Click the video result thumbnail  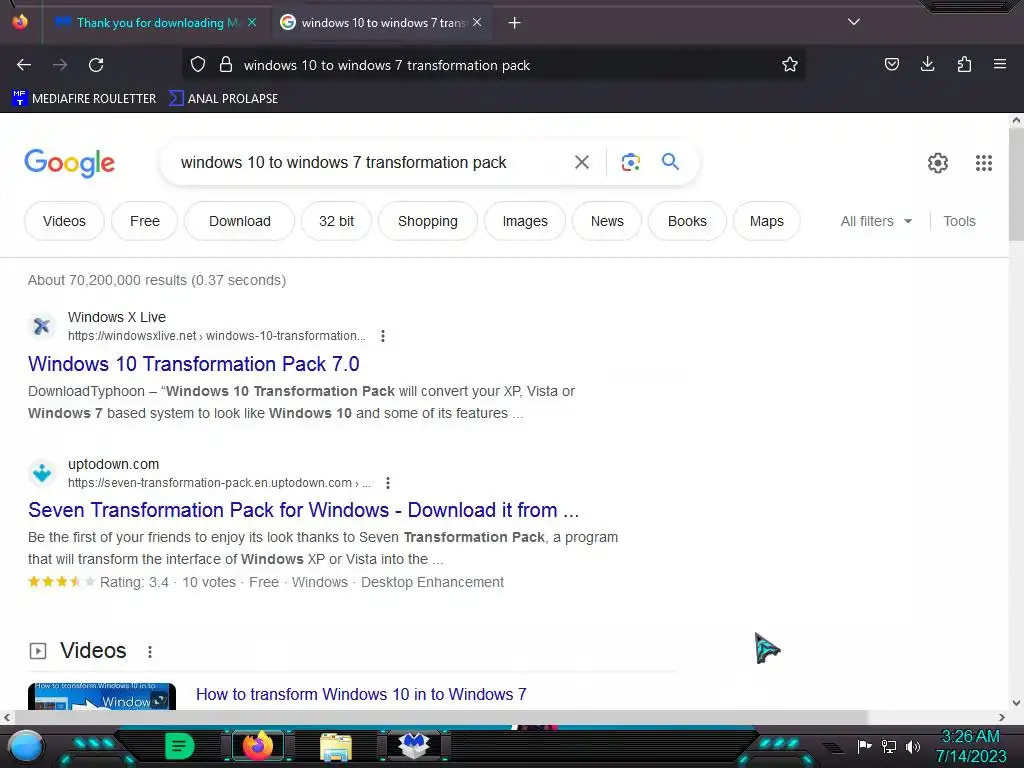(102, 697)
